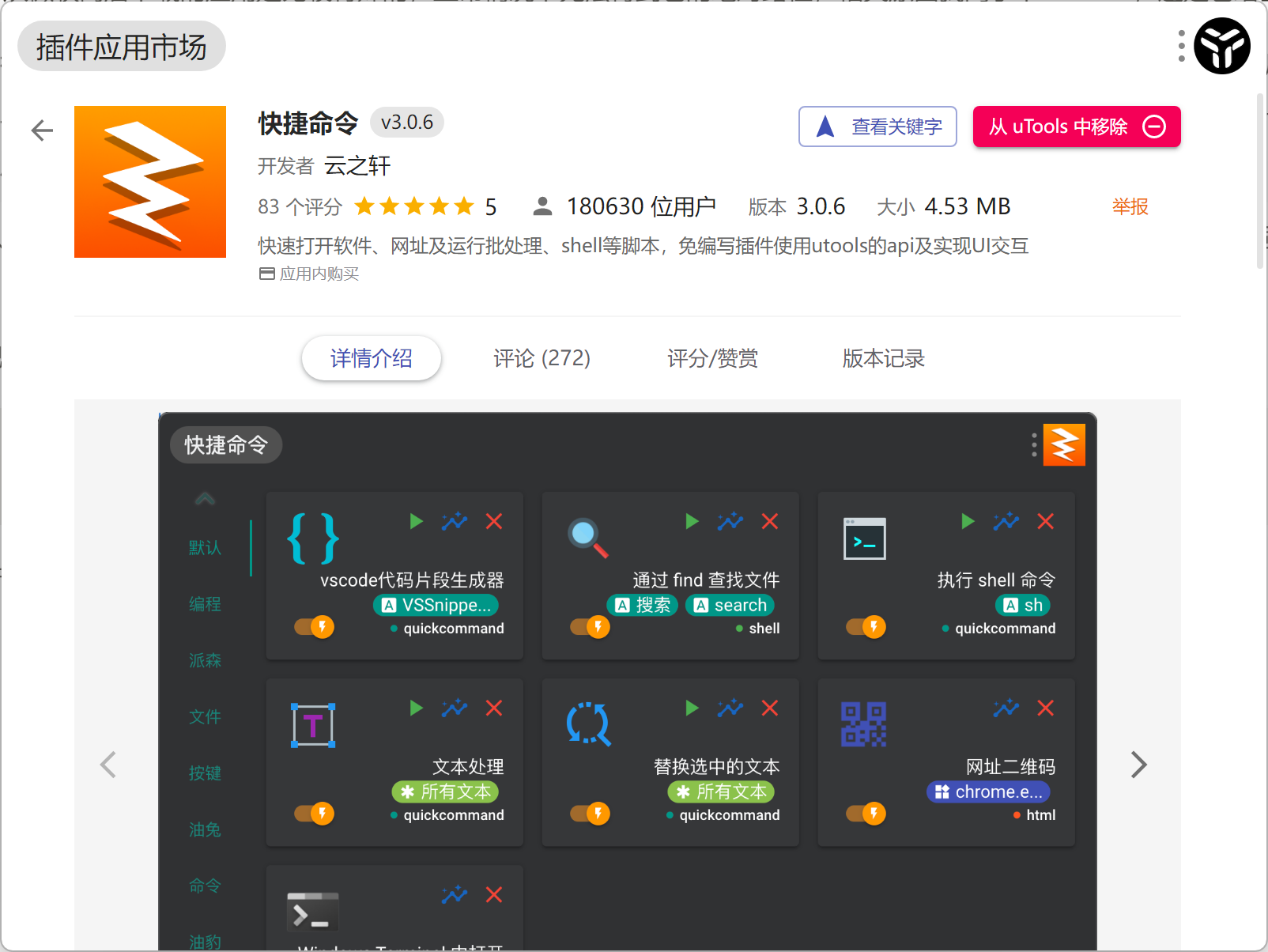Delete the 替换选中的文本 command
The image size is (1268, 952).
coord(770,708)
